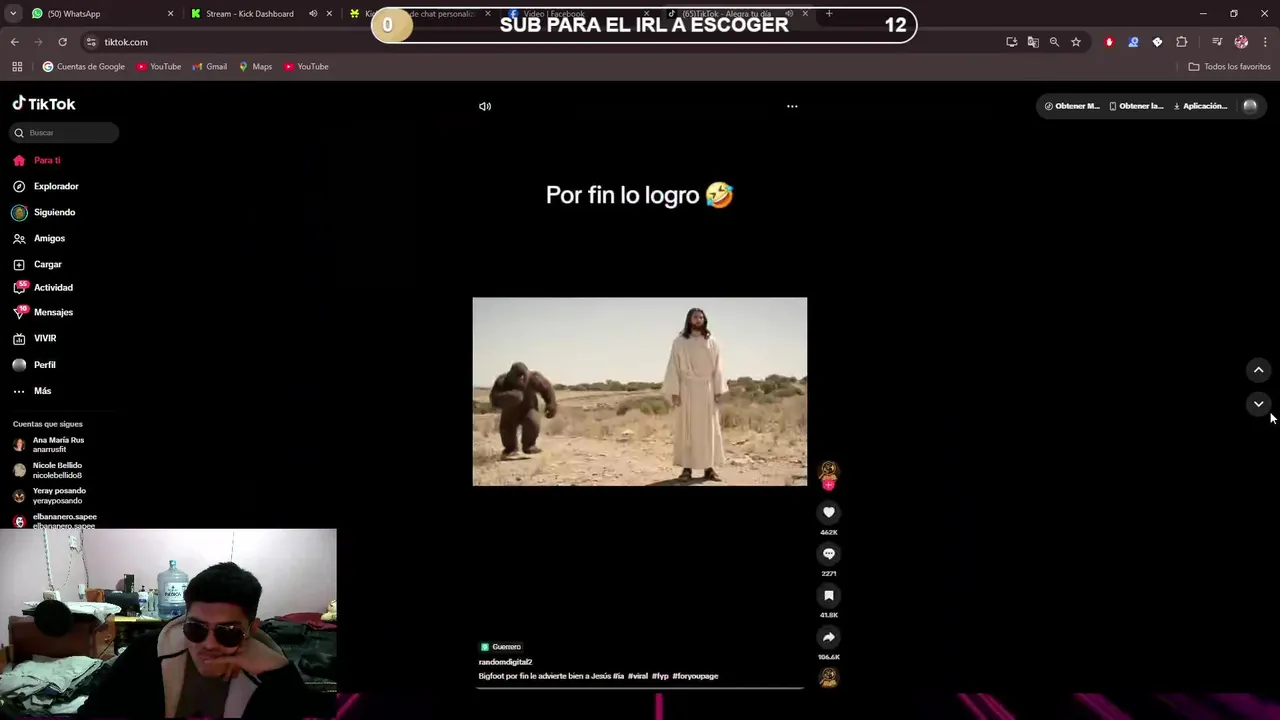
Task: Click the zoom magnifier icon in address bar
Action: 1054,42
